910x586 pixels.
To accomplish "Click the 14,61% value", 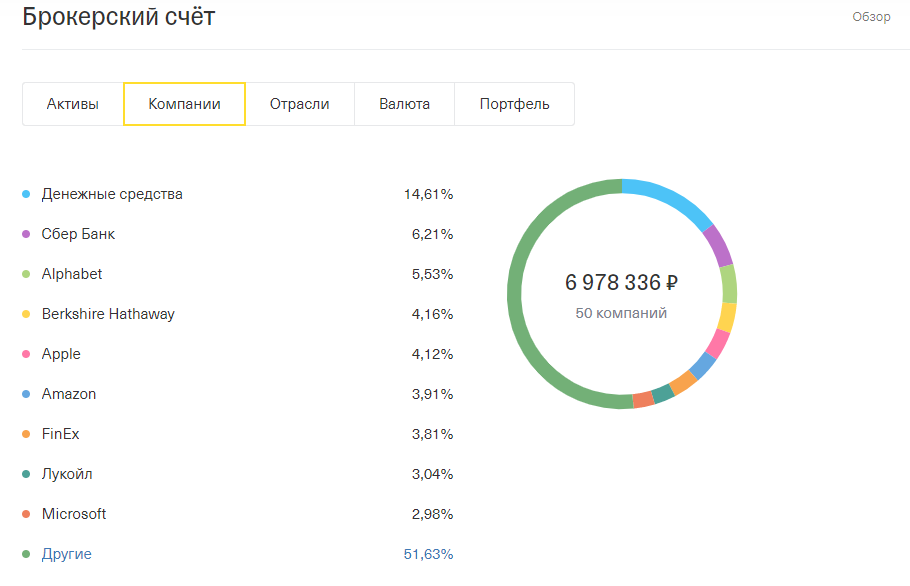I will [428, 194].
